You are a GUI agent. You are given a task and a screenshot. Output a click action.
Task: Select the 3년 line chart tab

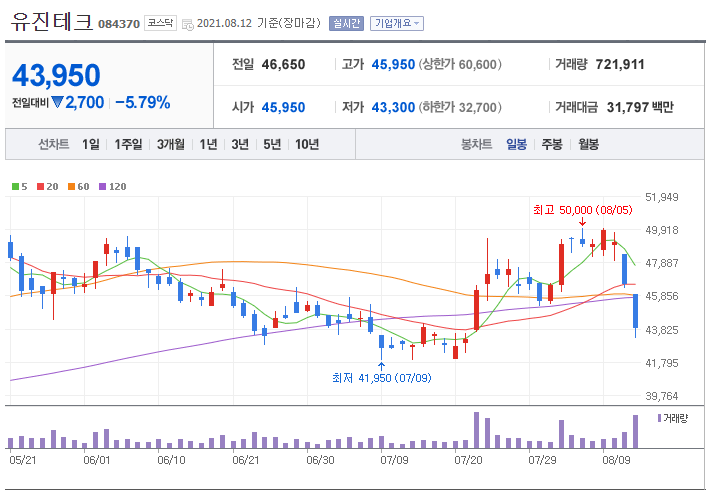coord(240,145)
